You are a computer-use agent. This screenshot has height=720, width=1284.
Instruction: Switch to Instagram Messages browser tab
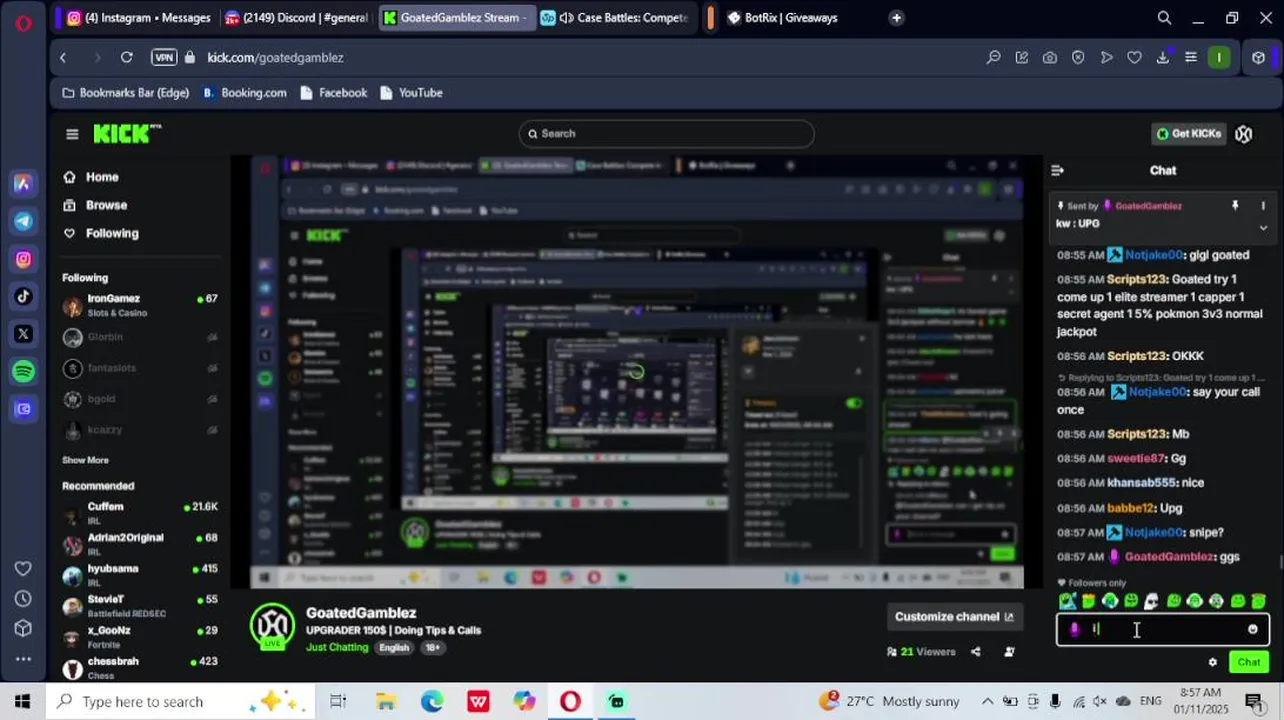coord(138,17)
